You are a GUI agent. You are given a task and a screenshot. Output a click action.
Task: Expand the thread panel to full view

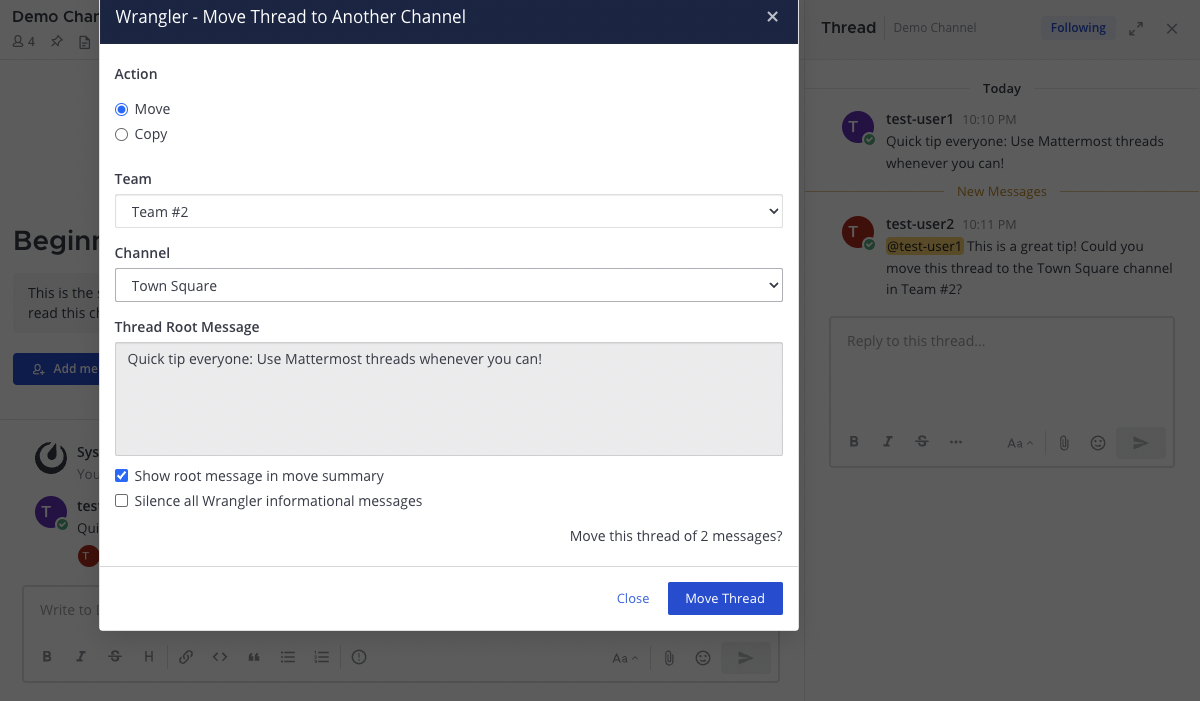click(x=1136, y=29)
